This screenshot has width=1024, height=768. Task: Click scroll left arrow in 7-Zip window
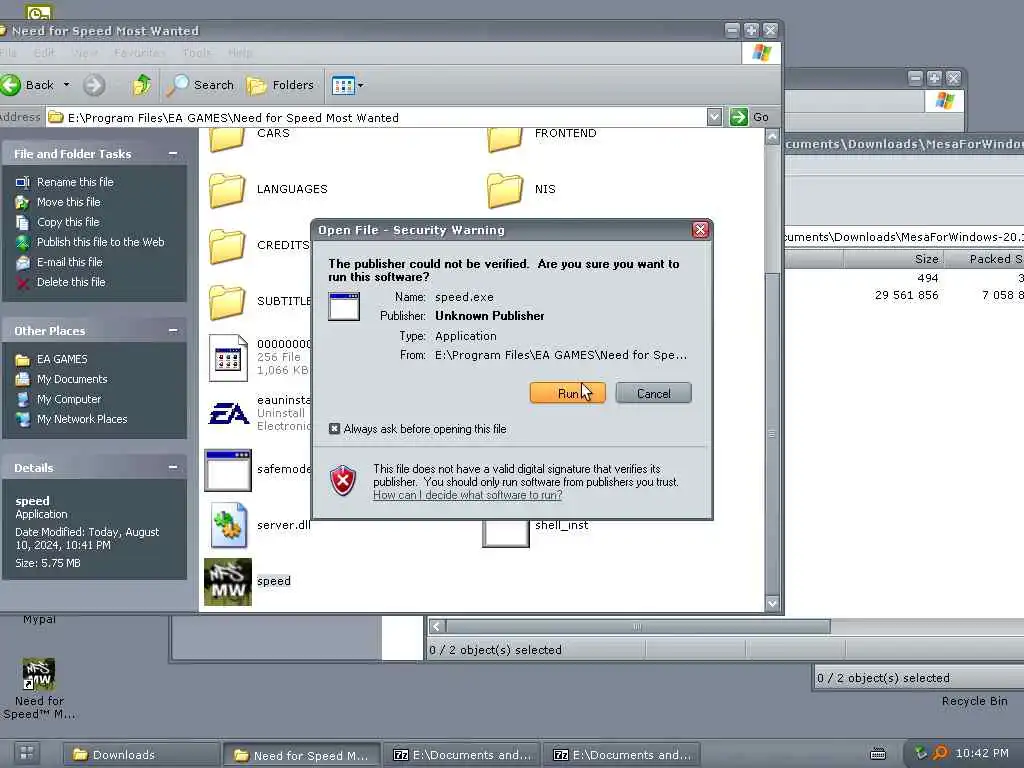(x=437, y=626)
